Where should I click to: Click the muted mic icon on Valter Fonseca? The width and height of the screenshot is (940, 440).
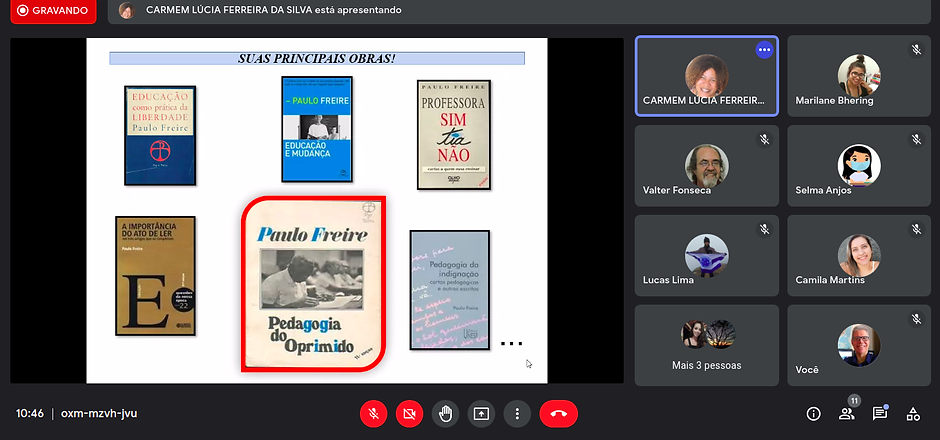[764, 140]
